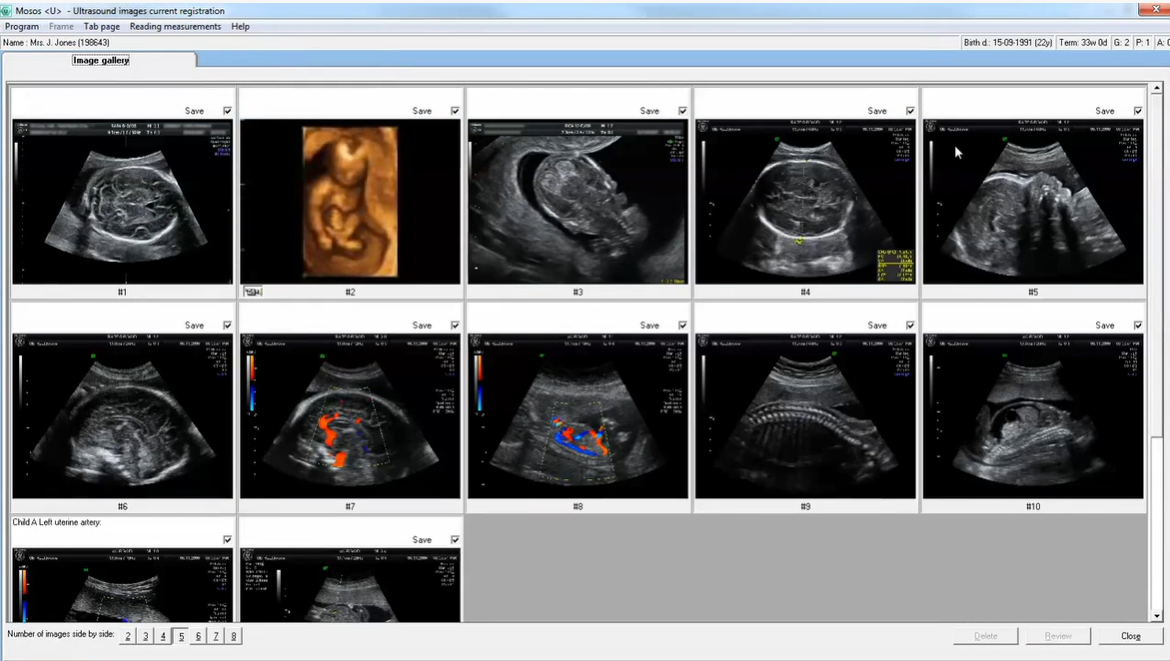Uncheck Save checkbox for image #3
This screenshot has height=661, width=1170.
tap(683, 110)
